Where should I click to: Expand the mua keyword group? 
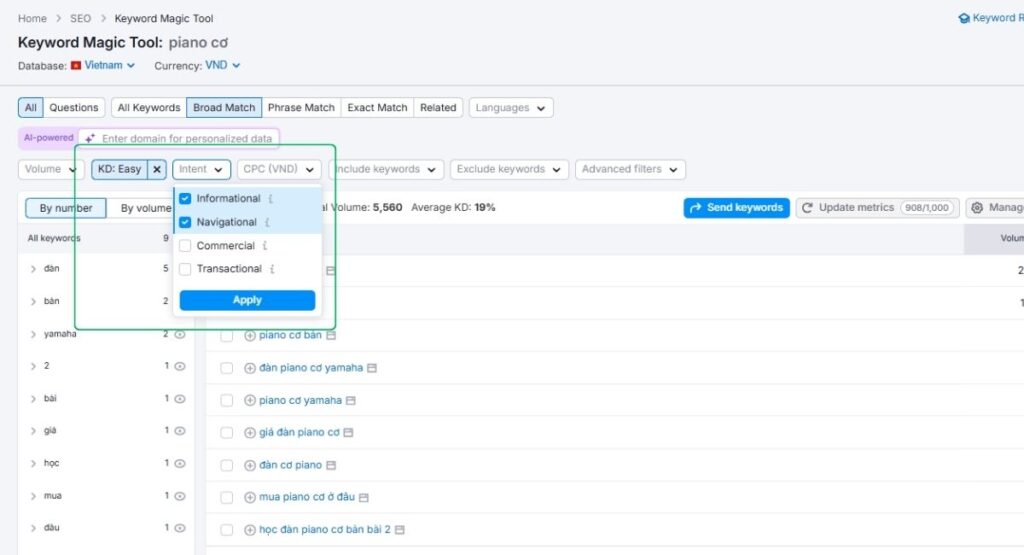[x=33, y=496]
